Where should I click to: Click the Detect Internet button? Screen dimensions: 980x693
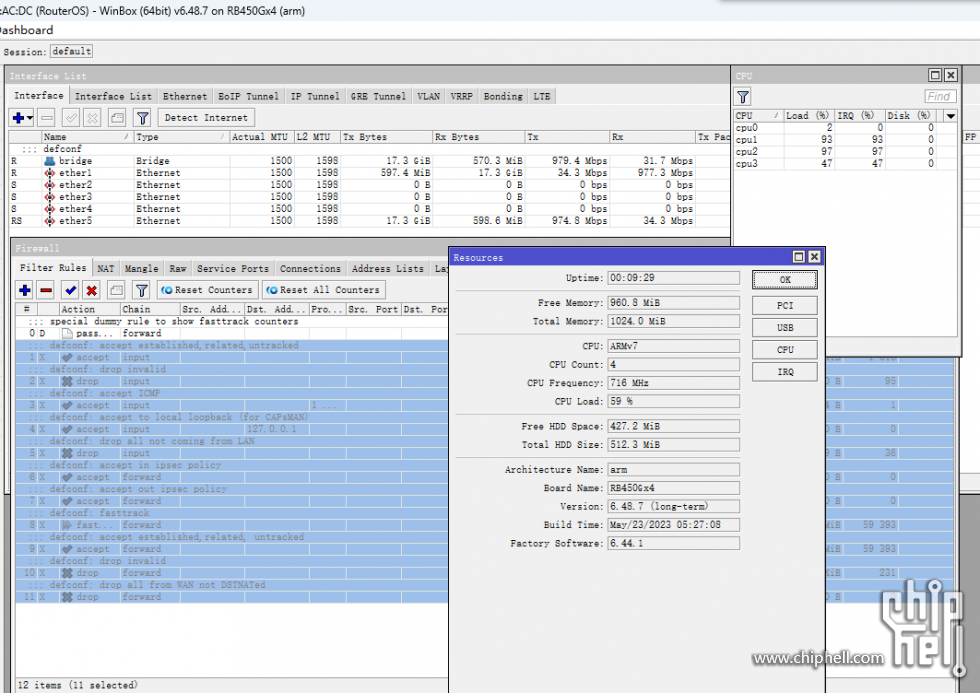click(x=206, y=117)
